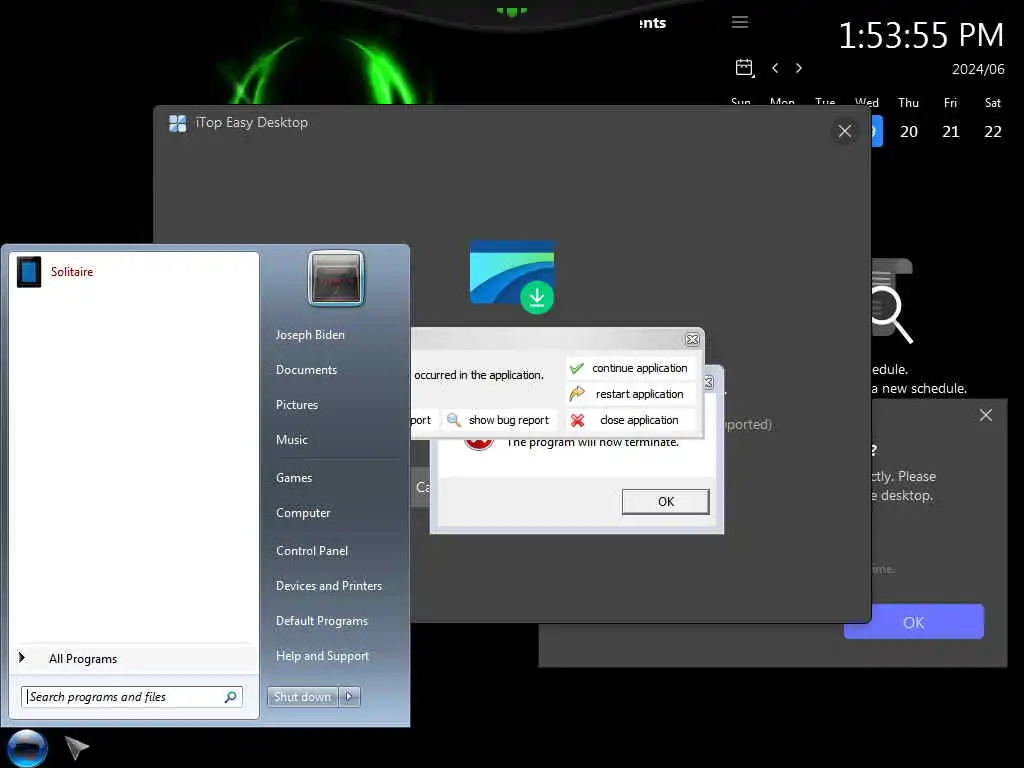1024x768 pixels.
Task: Select Thursday 20 in the calendar
Action: pyautogui.click(x=908, y=132)
